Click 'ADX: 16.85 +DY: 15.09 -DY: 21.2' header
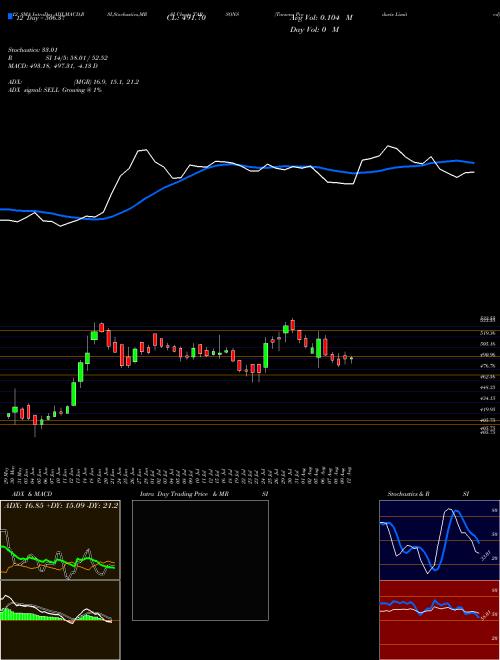 point(61,506)
